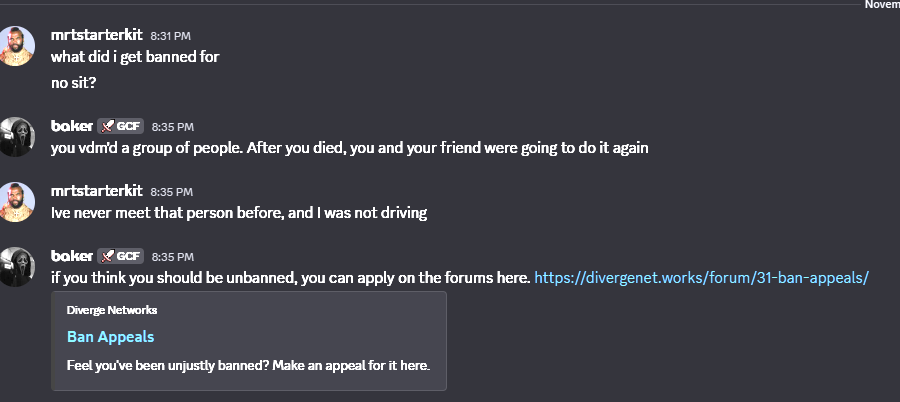The width and height of the screenshot is (900, 402).
Task: Click mrtstarterkit's avatar beside "what did i get banned for"
Action: tap(18, 46)
